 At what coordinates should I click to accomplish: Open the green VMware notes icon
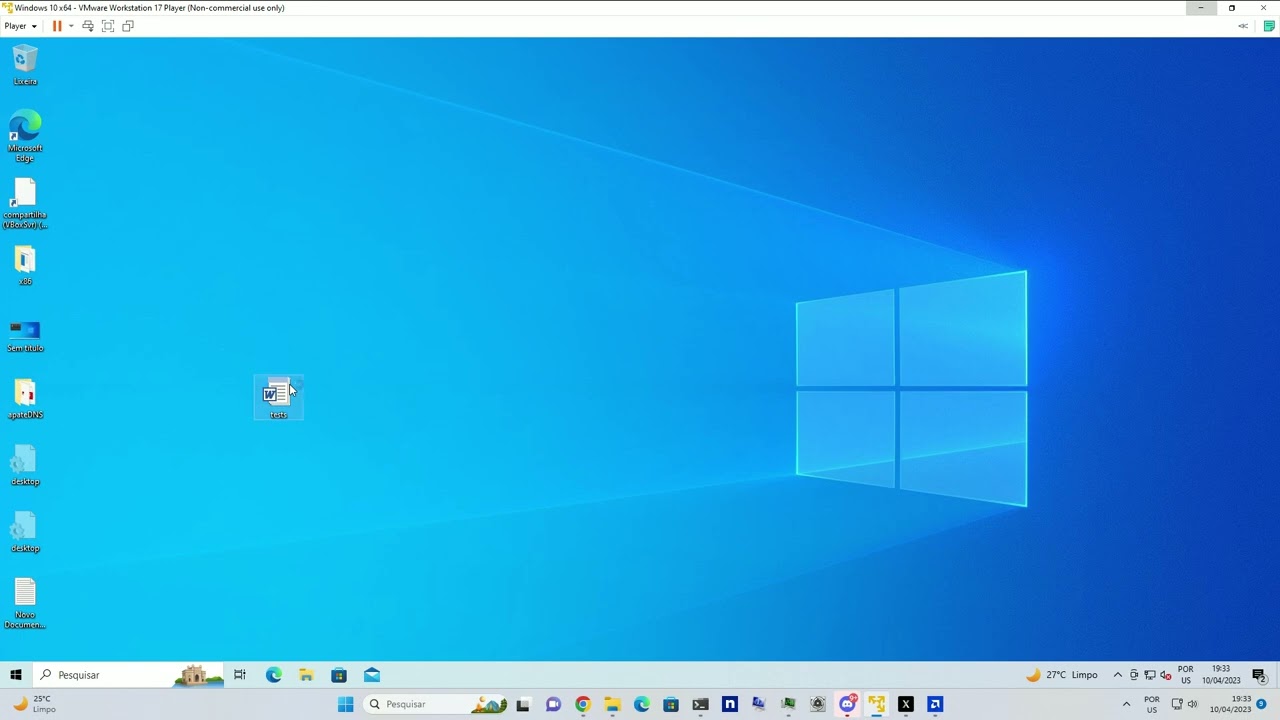click(x=1269, y=26)
